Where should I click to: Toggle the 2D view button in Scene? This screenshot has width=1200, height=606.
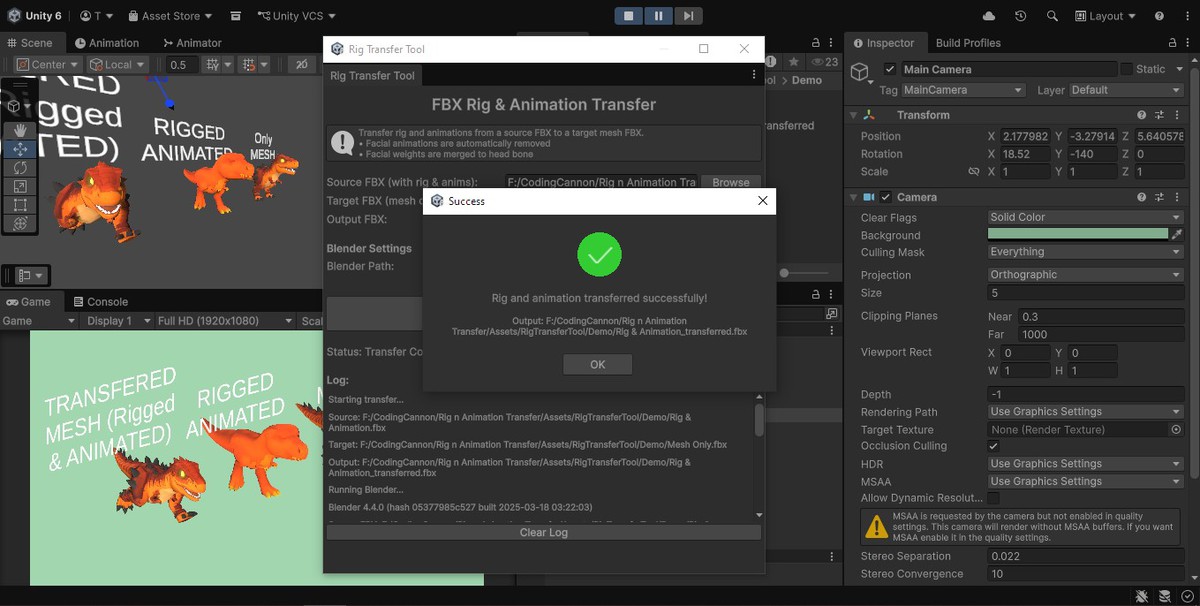(300, 64)
